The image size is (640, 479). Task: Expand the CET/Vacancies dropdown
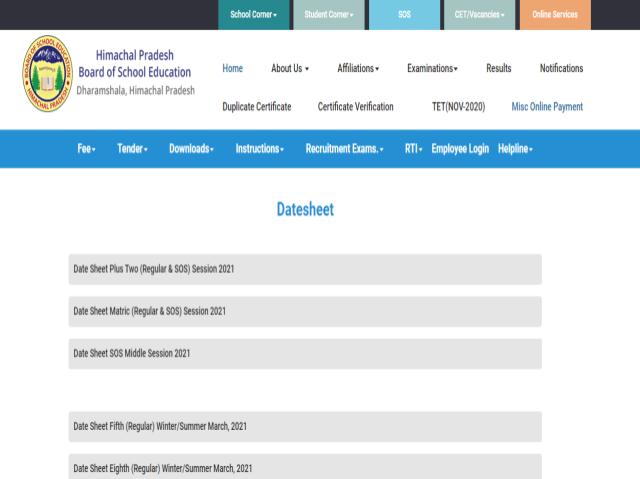479,15
